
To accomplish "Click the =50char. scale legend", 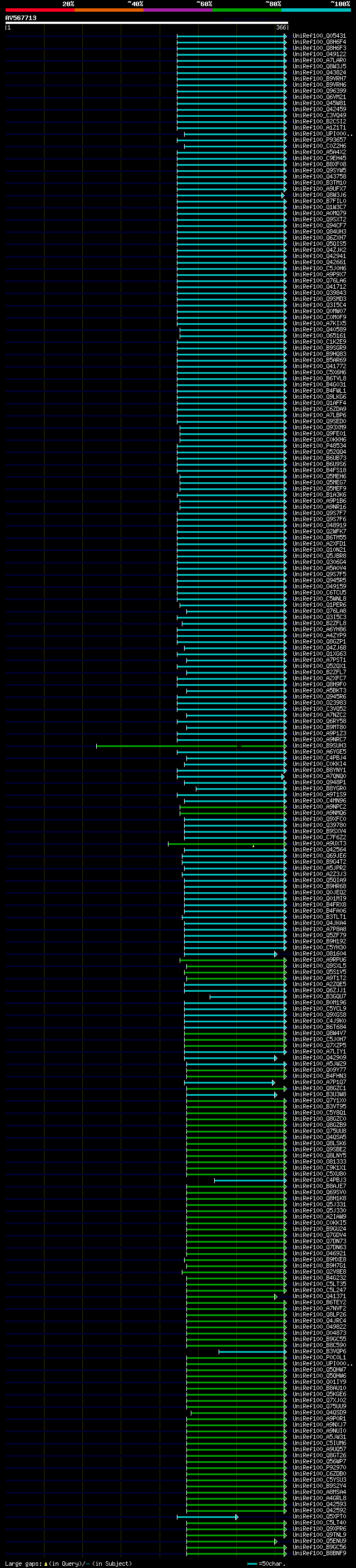I will click(x=266, y=1563).
